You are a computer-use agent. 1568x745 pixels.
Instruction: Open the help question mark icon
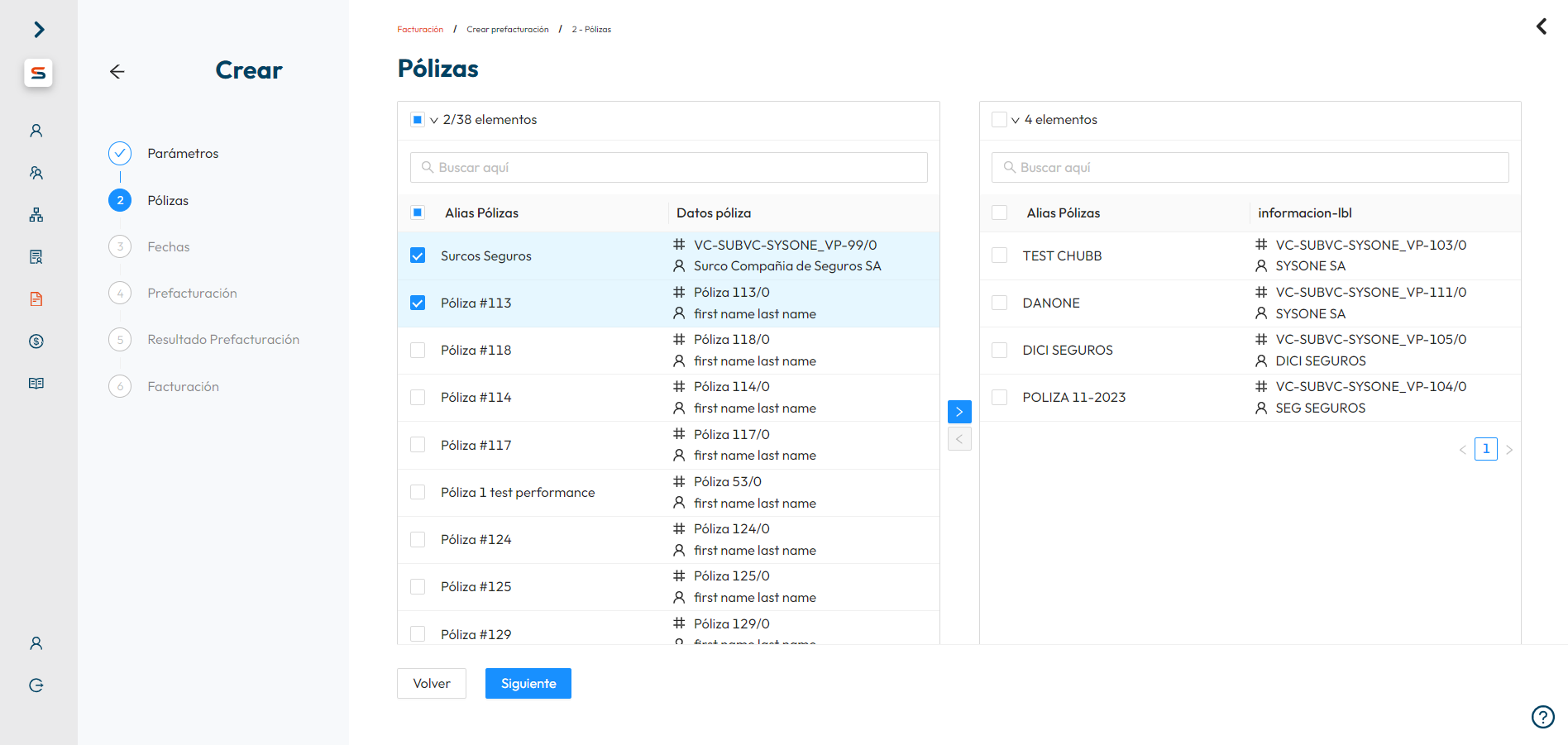(x=1542, y=716)
